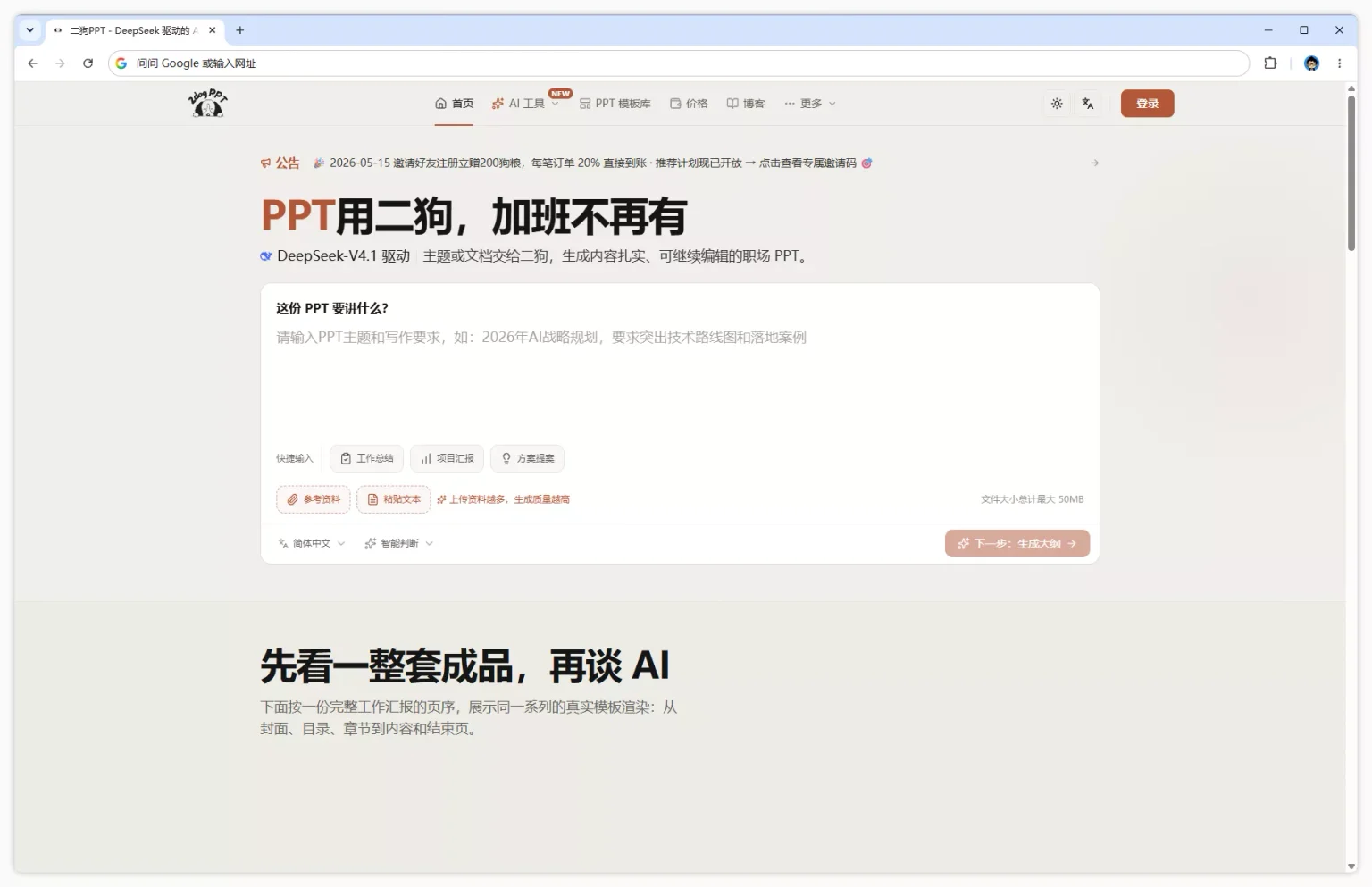Click the 登录 login button

[x=1147, y=104]
